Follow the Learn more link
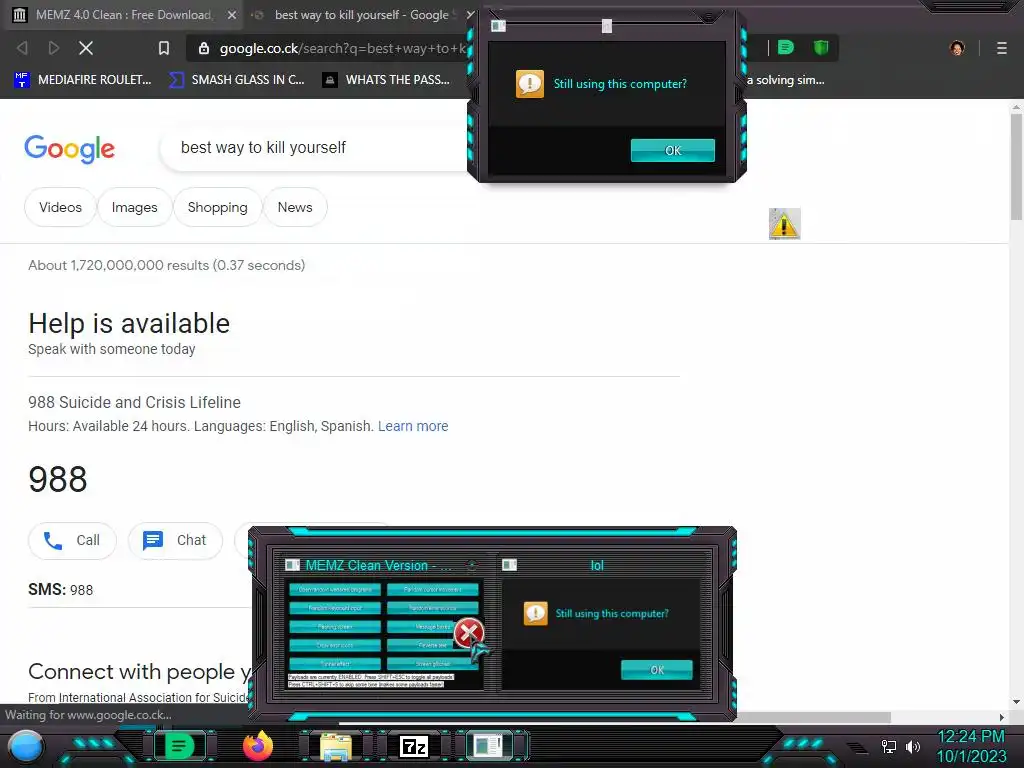This screenshot has height=768, width=1024. [x=413, y=426]
